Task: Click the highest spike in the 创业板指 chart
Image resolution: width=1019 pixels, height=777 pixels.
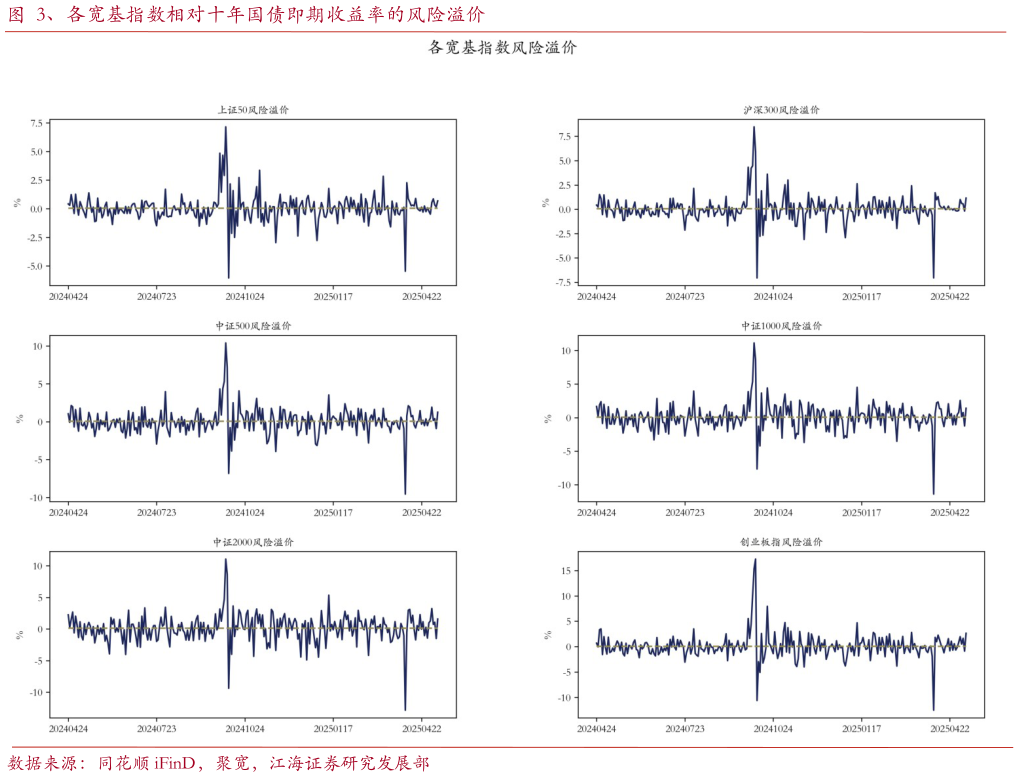Action: click(755, 559)
